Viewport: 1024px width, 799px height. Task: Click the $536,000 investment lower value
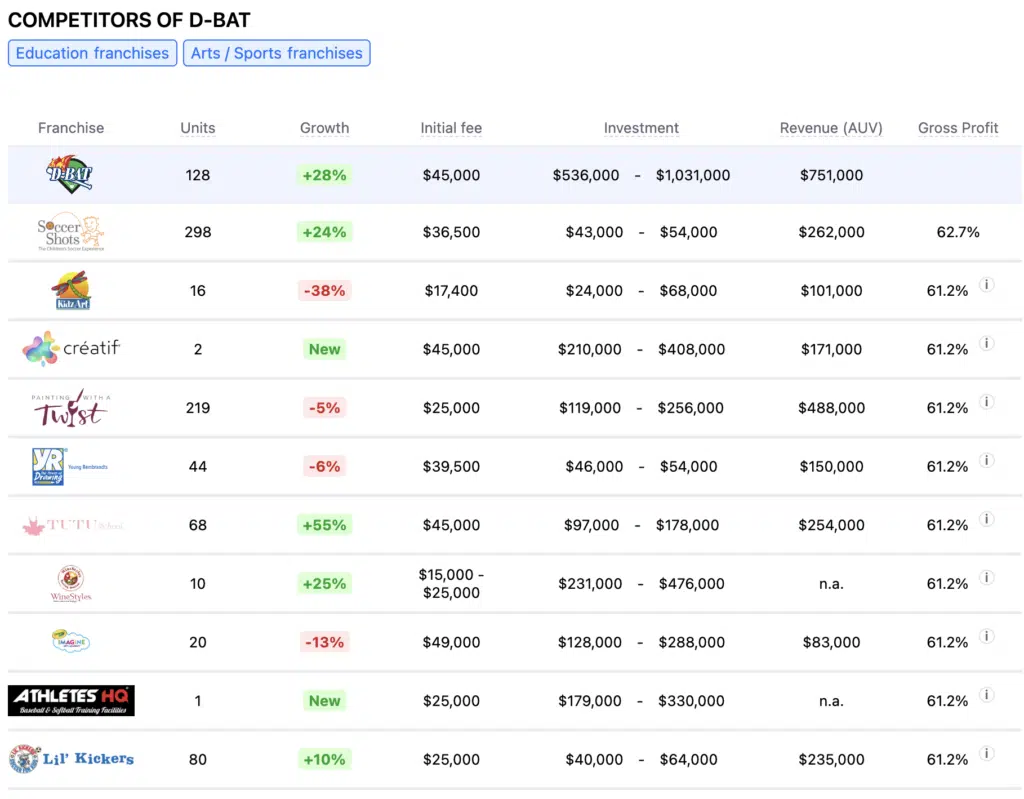pos(586,175)
